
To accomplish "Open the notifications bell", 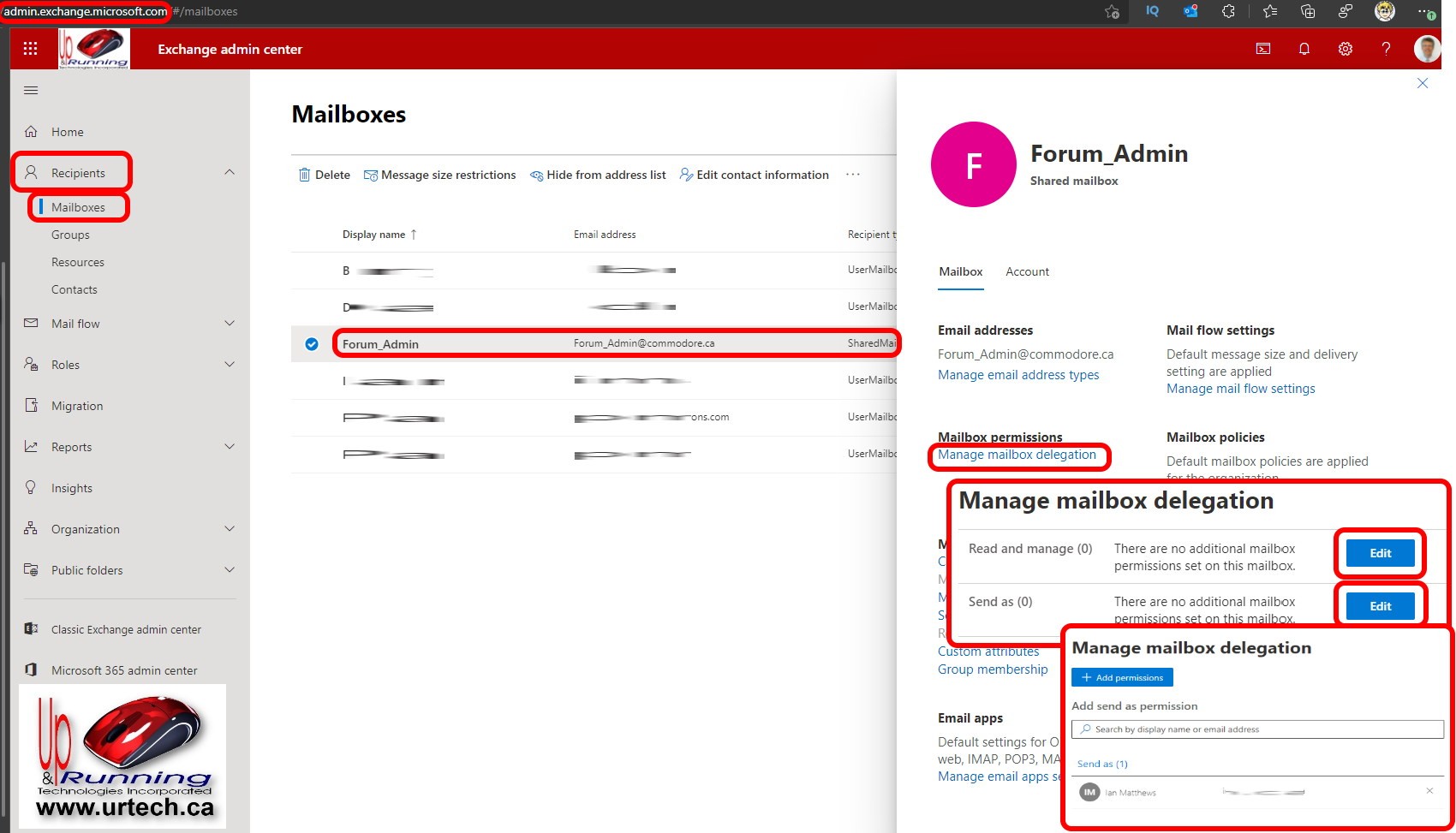I will (1304, 49).
